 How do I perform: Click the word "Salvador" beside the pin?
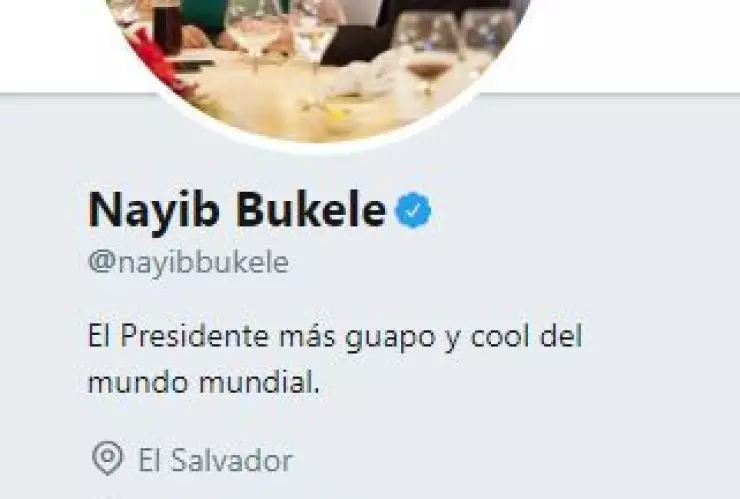(232, 460)
